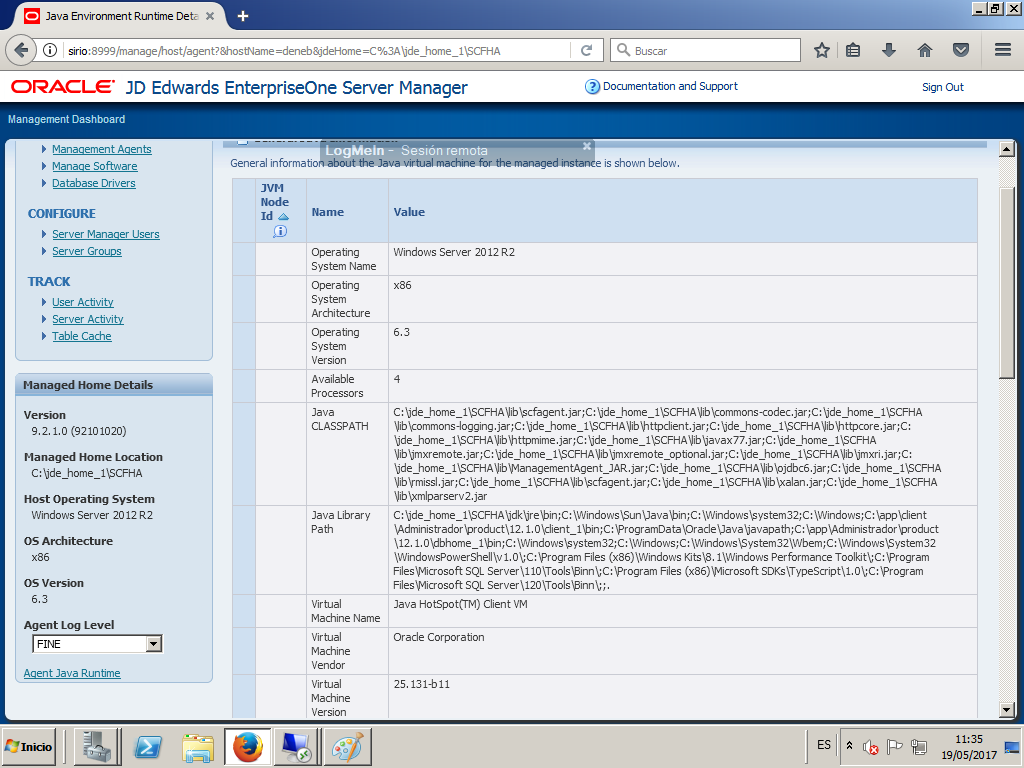
Task: Open the remote desktop taskbar icon
Action: 297,746
